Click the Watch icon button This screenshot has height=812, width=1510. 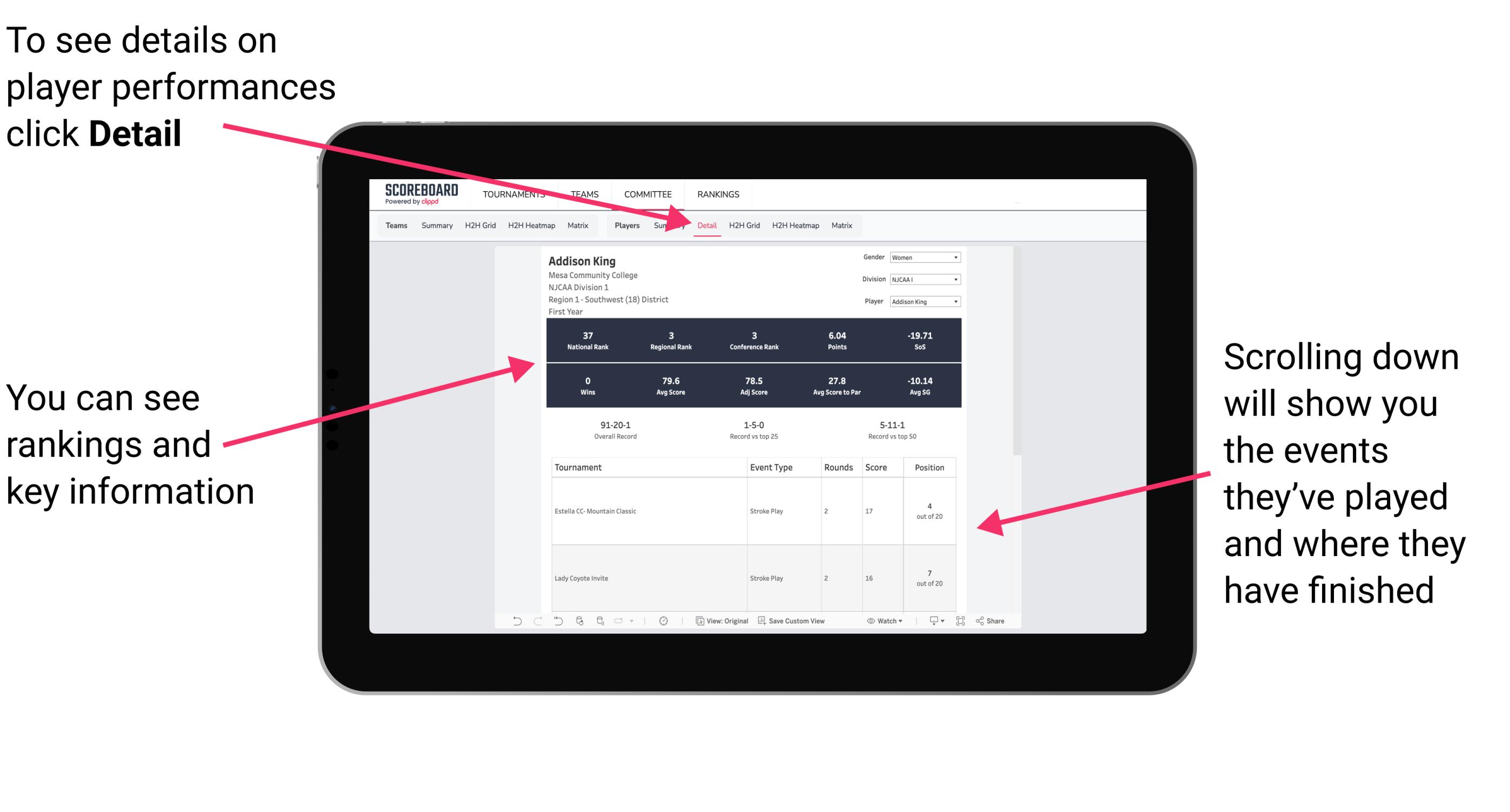pyautogui.click(x=872, y=623)
